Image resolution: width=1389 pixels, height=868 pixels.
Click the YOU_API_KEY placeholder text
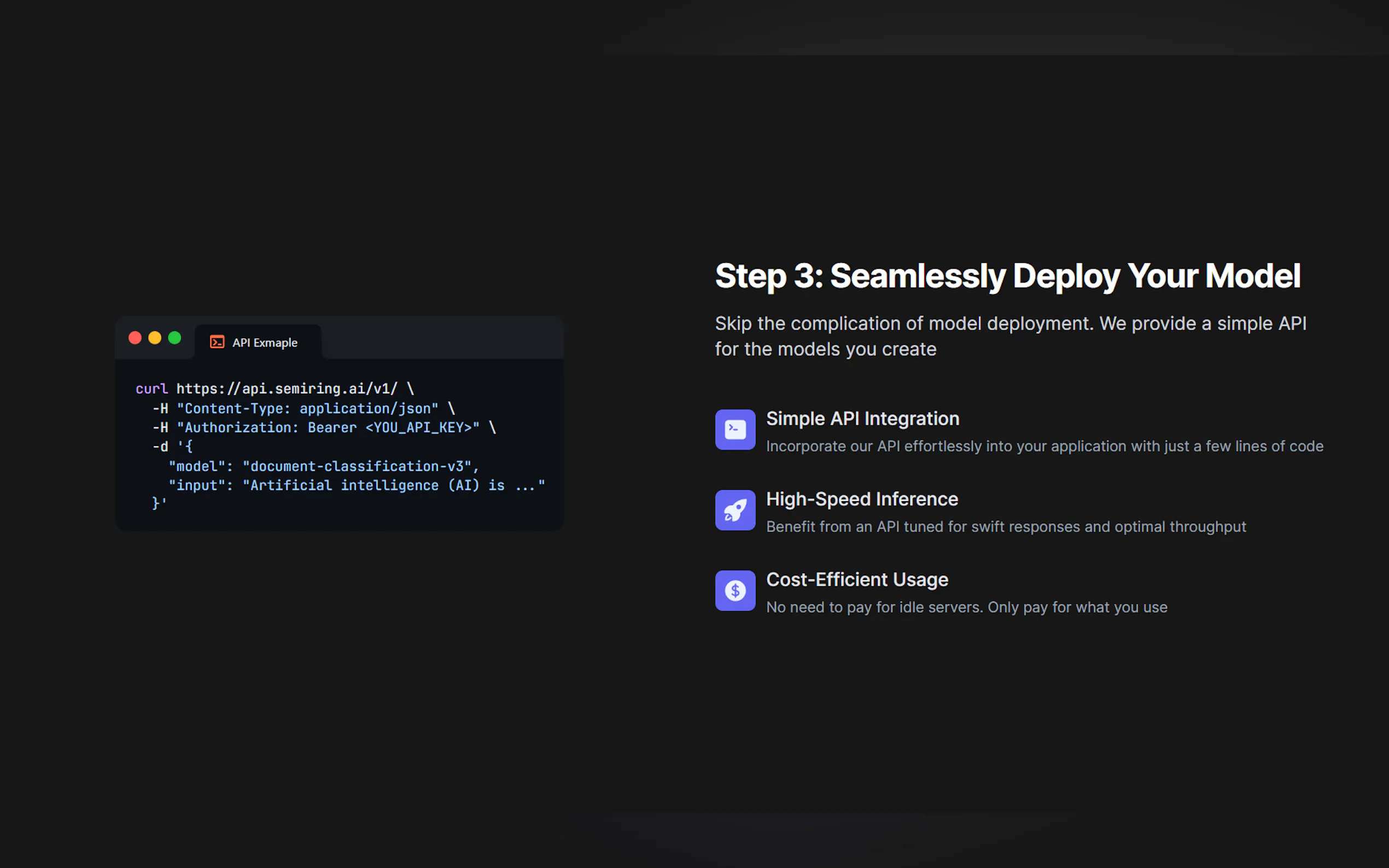click(422, 427)
